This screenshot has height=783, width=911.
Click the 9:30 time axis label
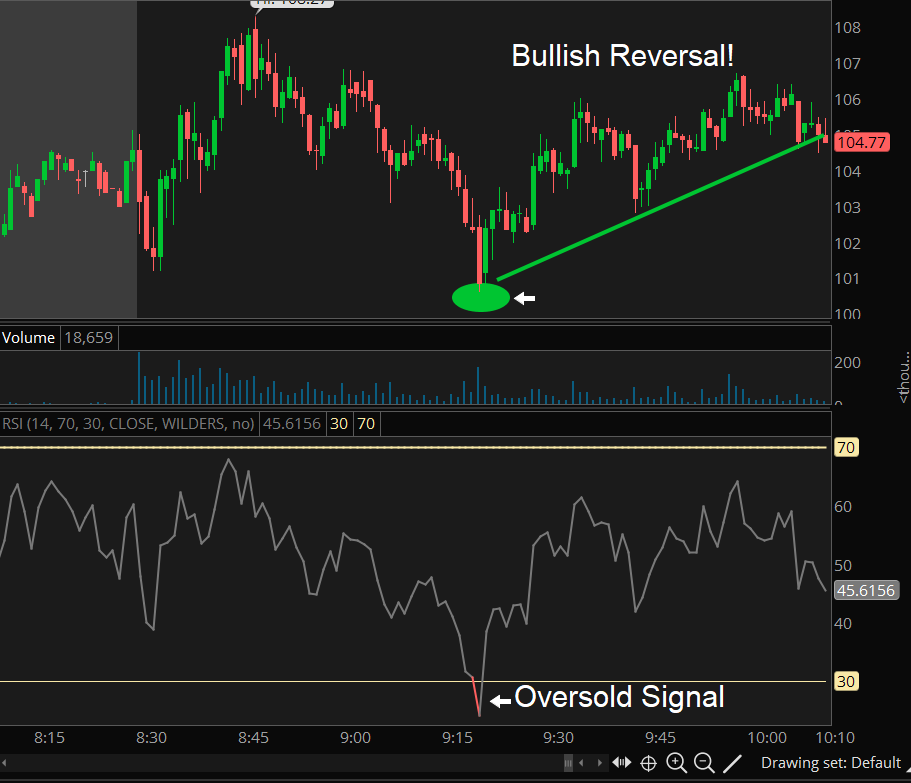(559, 738)
